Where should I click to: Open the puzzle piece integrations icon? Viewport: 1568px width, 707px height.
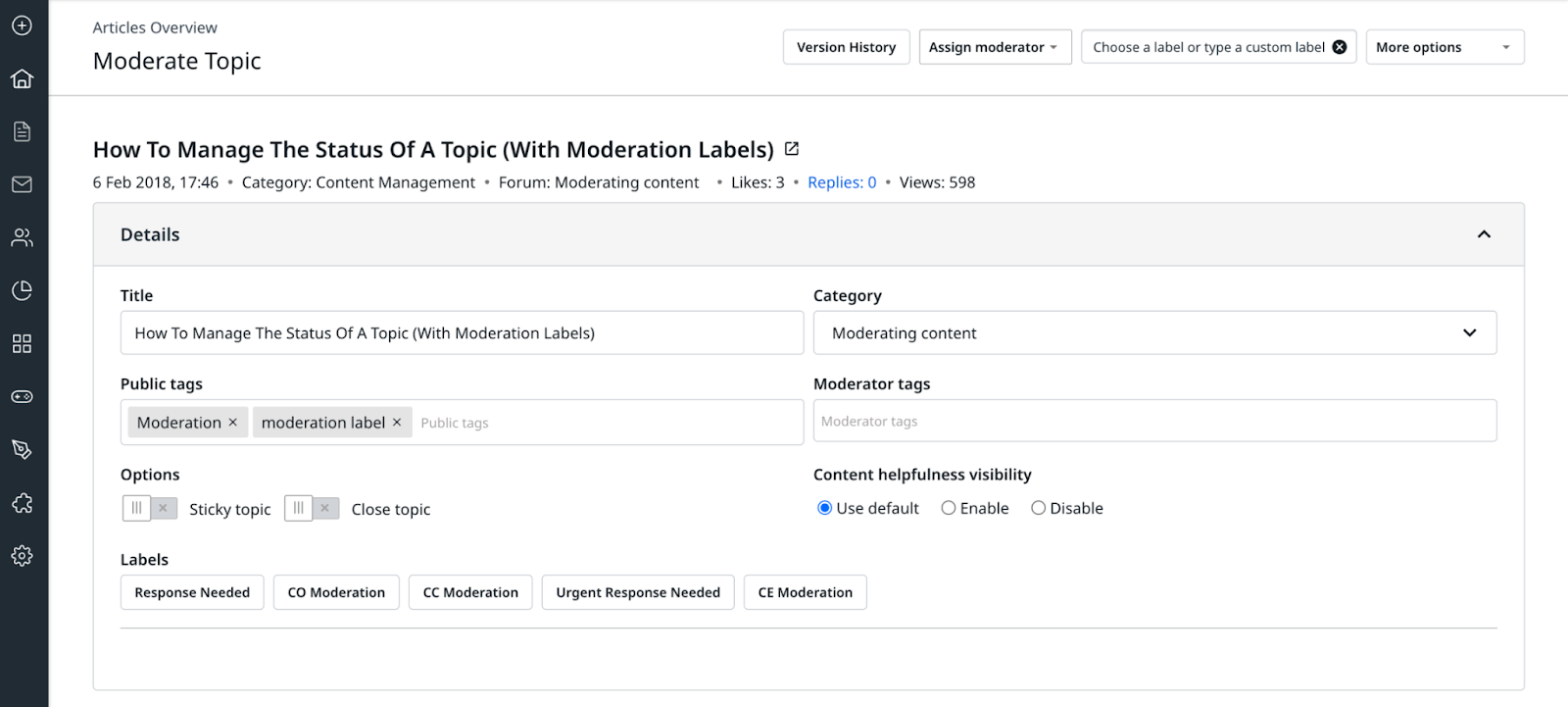tap(22, 503)
